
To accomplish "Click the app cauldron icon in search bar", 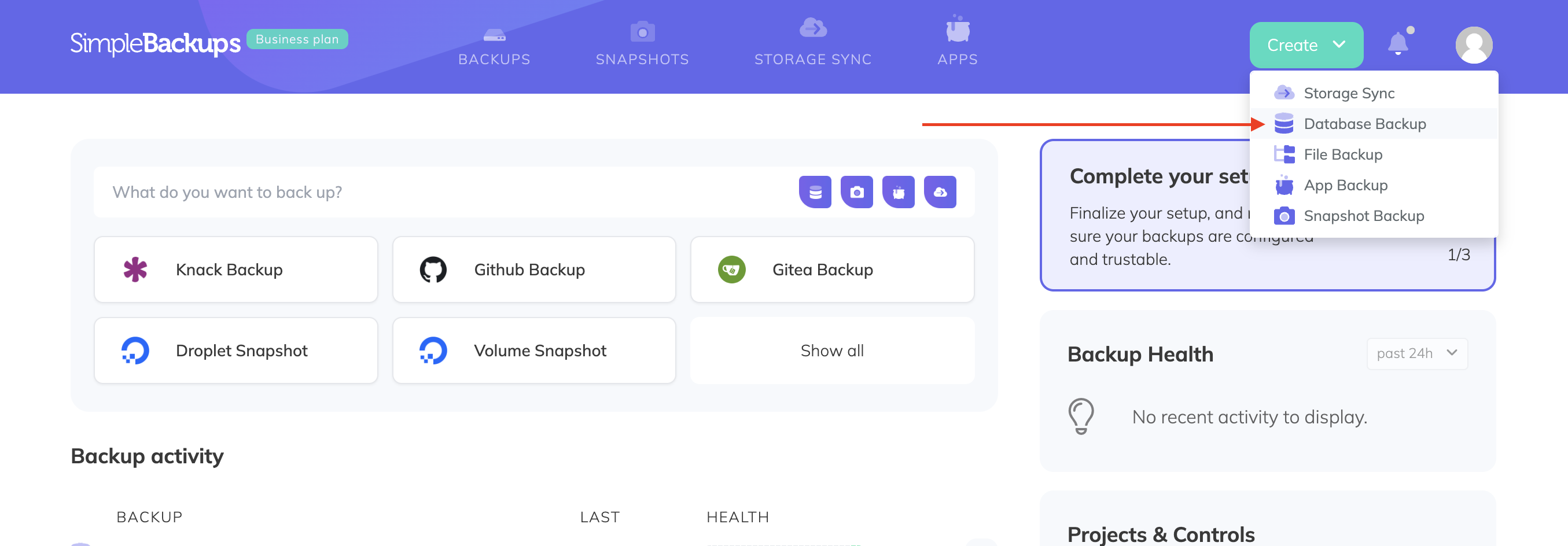I will [898, 193].
